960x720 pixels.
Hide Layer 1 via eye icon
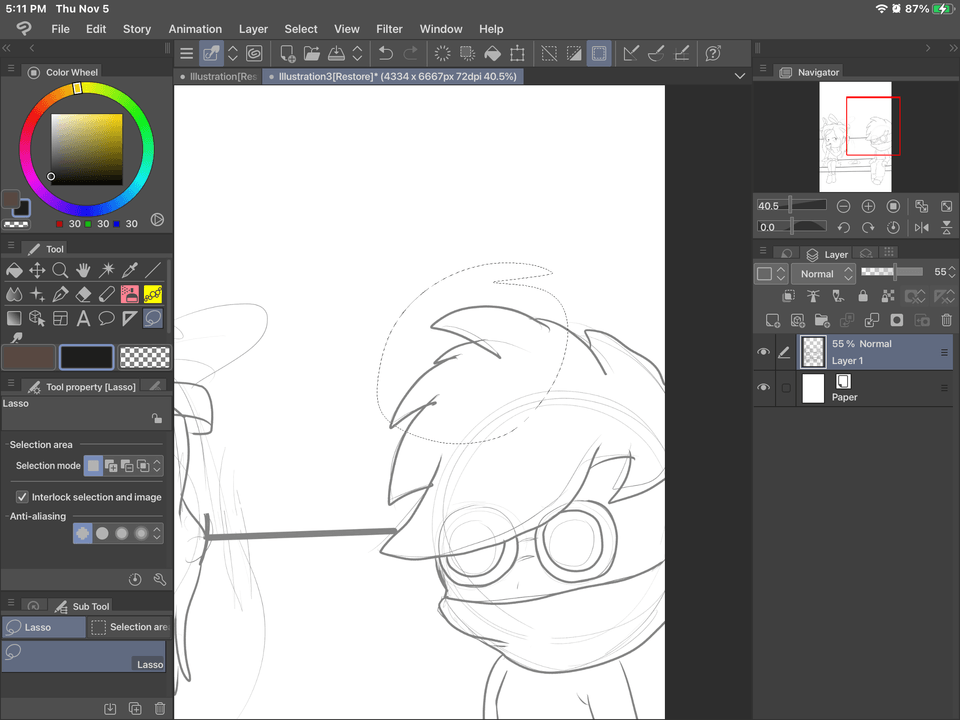[763, 352]
